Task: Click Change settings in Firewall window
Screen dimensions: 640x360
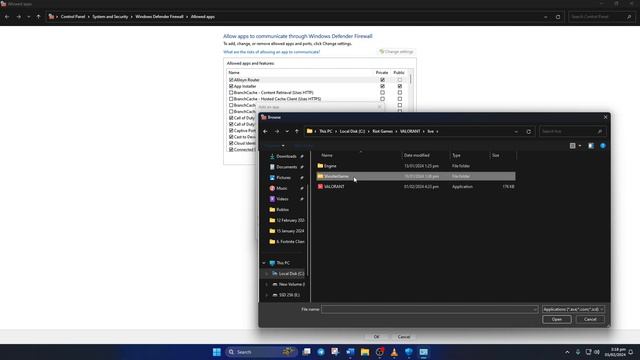Action: coord(396,52)
